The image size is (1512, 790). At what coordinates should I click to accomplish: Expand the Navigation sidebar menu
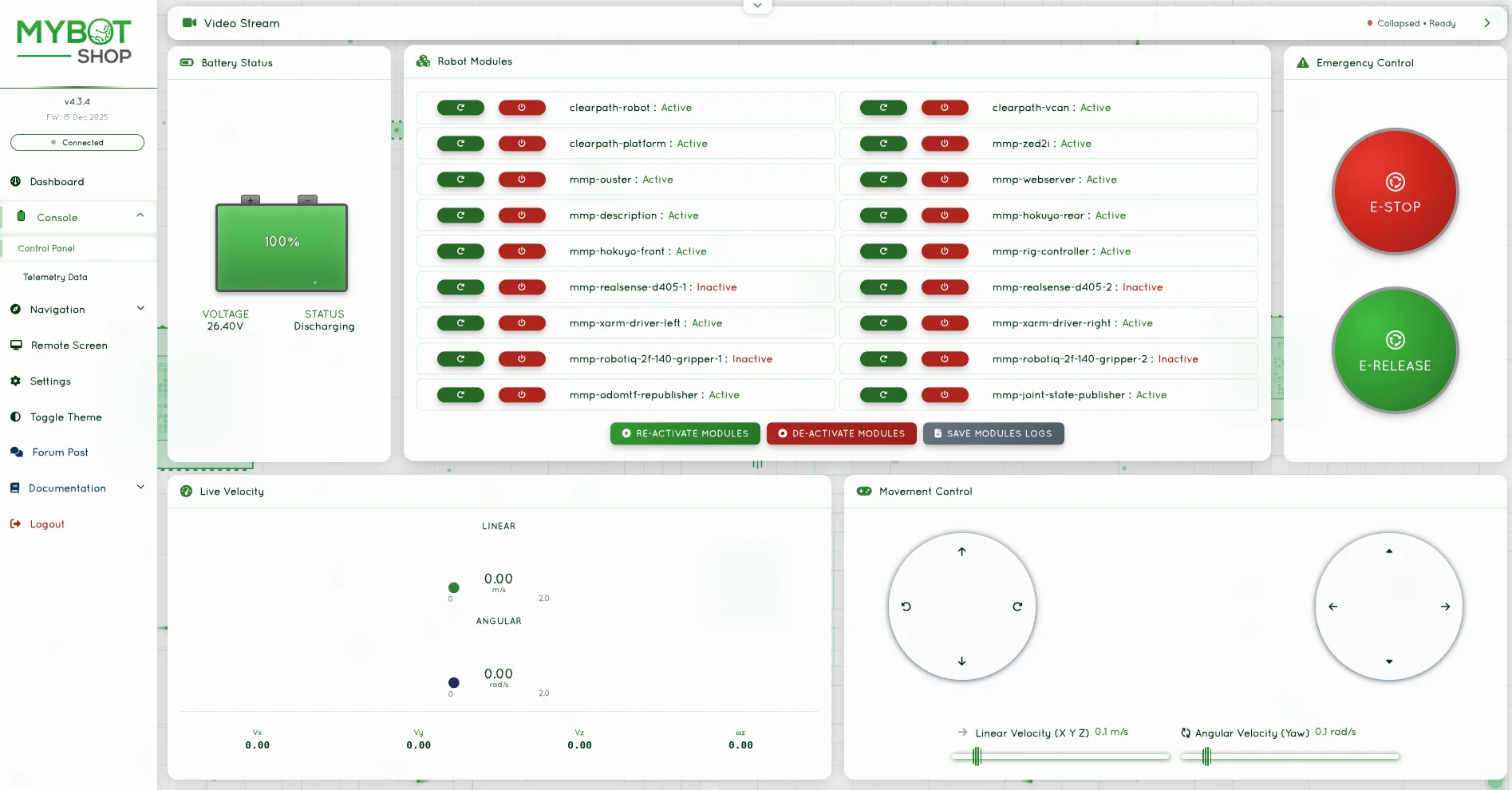[140, 309]
